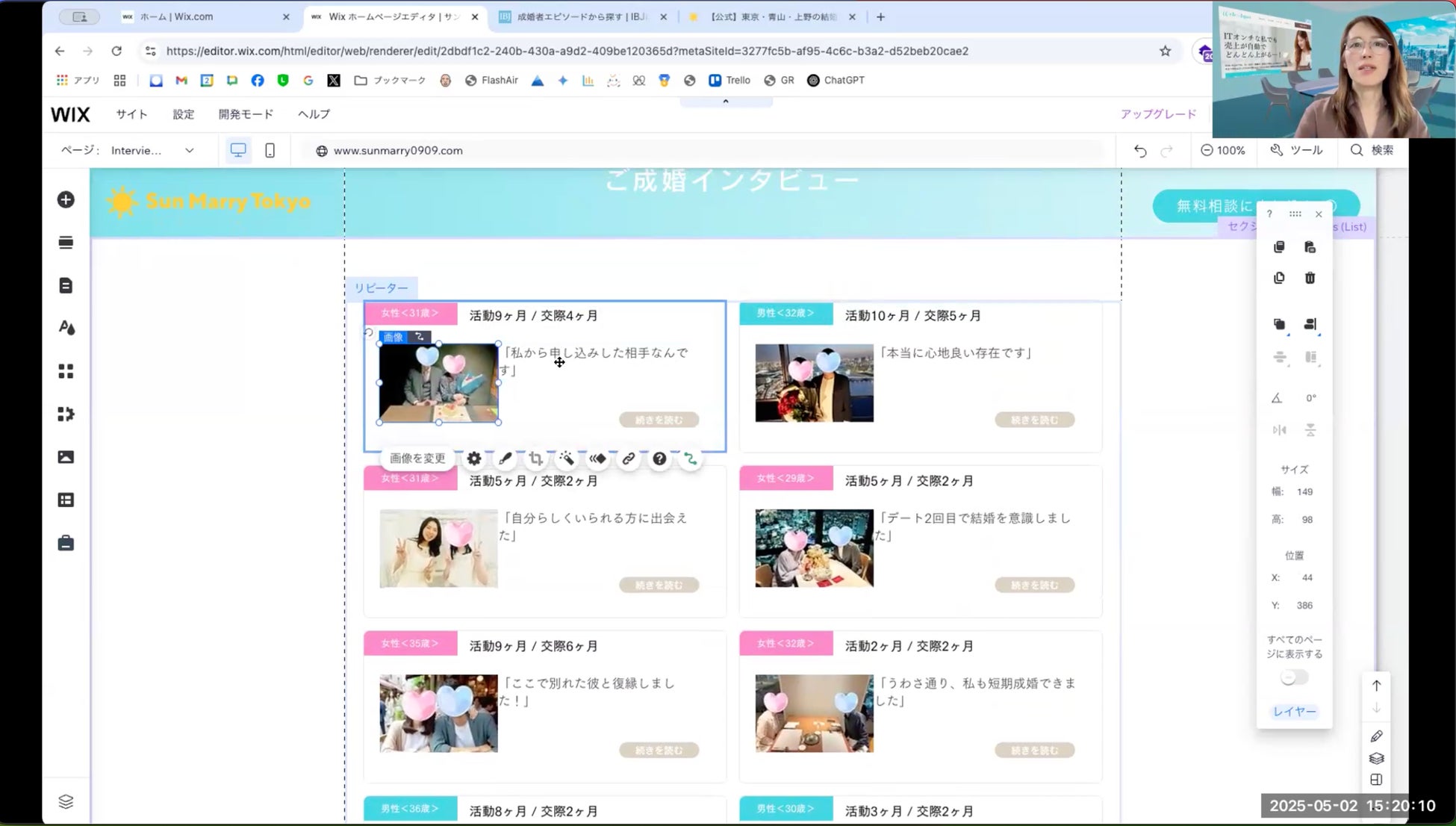
Task: Open the Media panel in left sidebar
Action: [x=66, y=457]
